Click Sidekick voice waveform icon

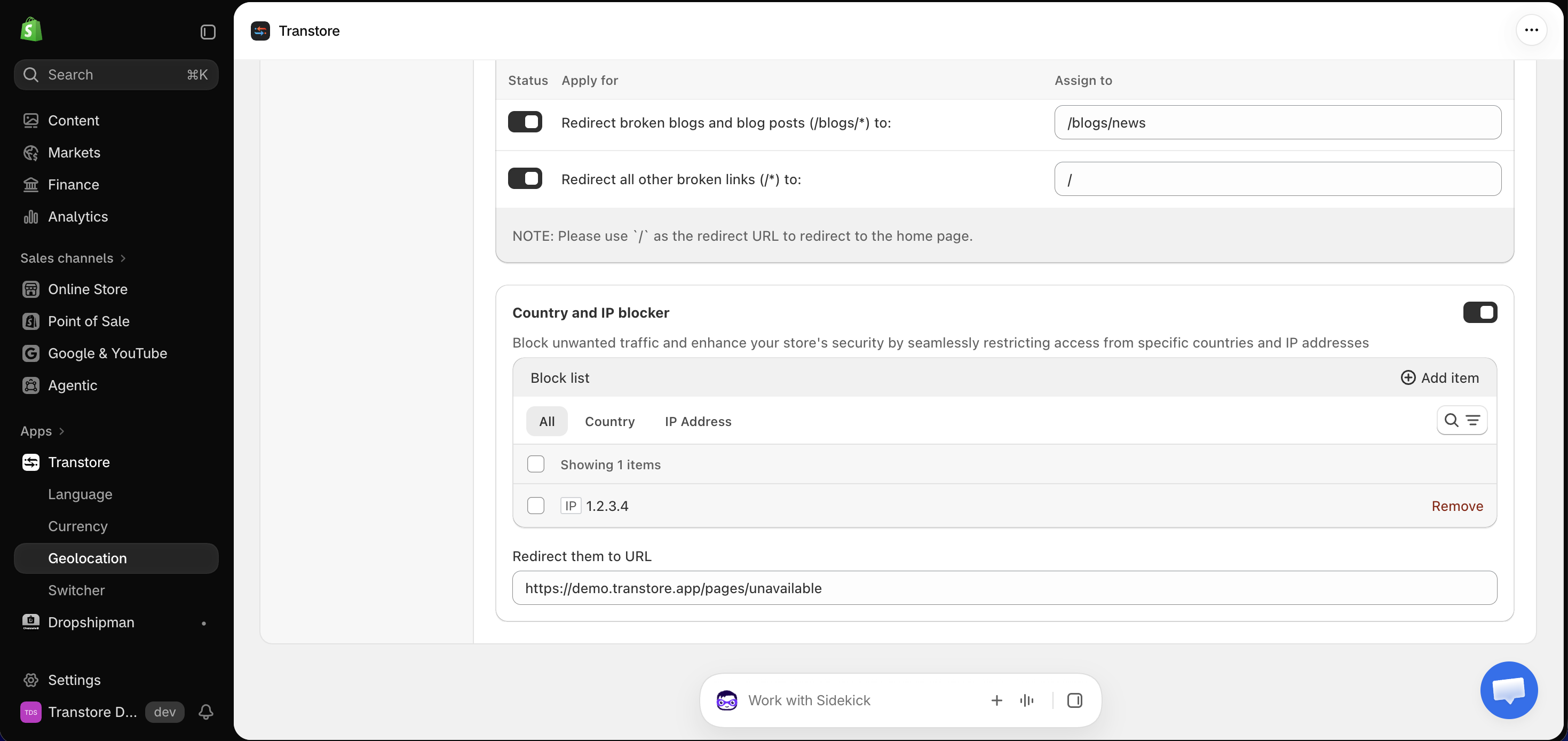[1026, 700]
